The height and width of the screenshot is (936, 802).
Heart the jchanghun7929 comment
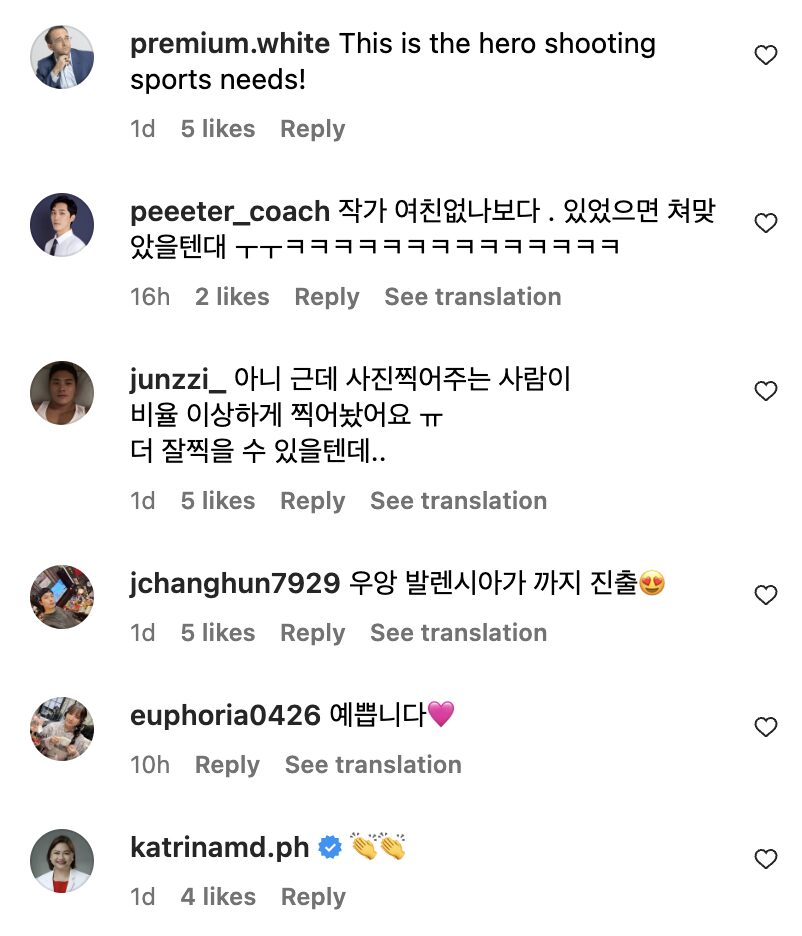(x=765, y=596)
